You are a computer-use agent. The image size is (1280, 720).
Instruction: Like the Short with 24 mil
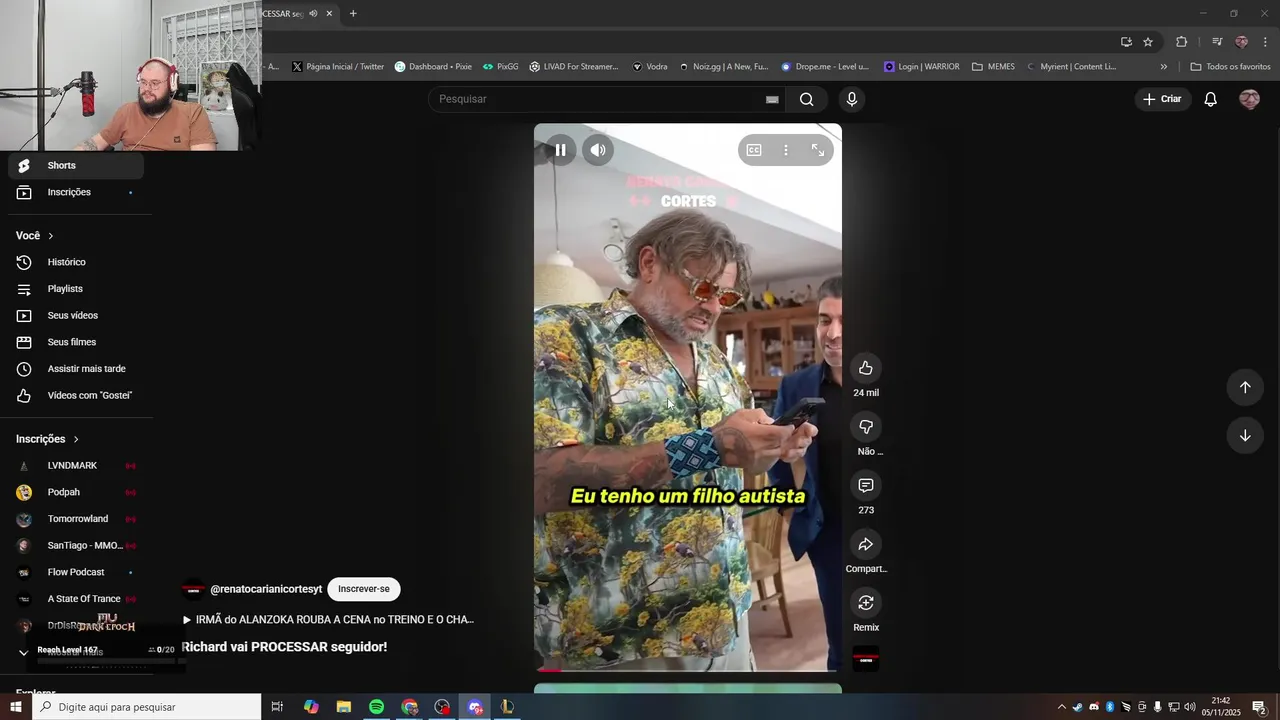(866, 368)
